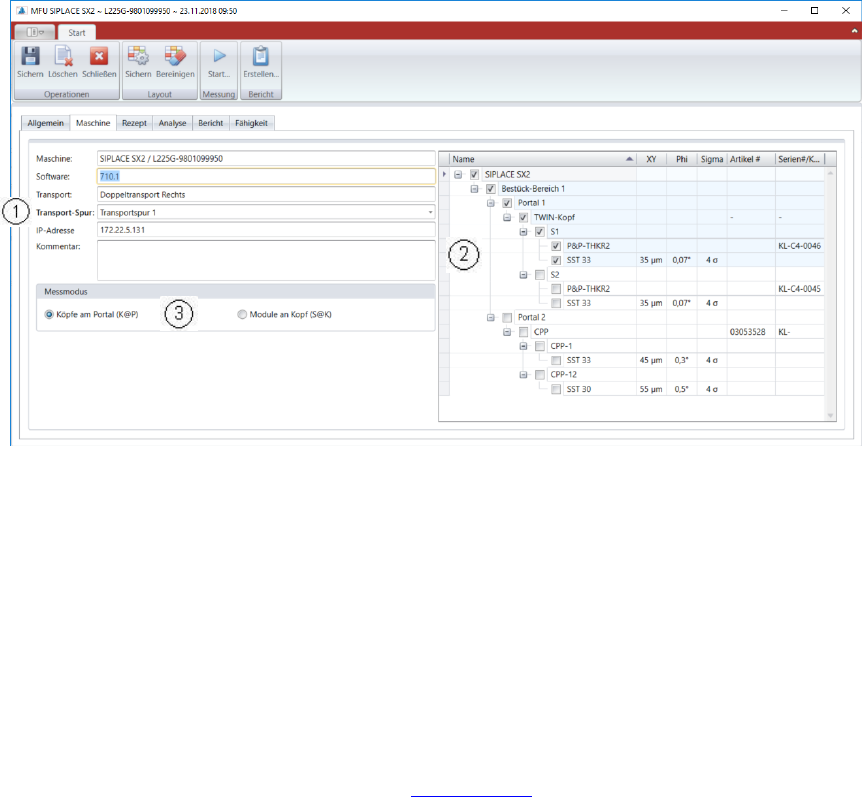Viewport: 862px width, 797px height.
Task: Select Module an Kopf (S@K) radio button
Action: click(x=242, y=314)
